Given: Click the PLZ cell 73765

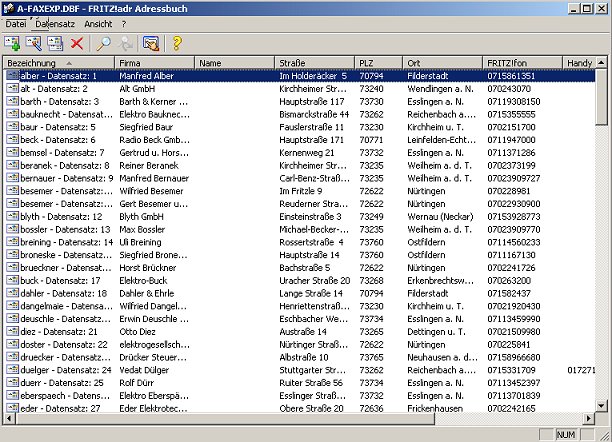Looking at the screenshot, I should 371,357.
